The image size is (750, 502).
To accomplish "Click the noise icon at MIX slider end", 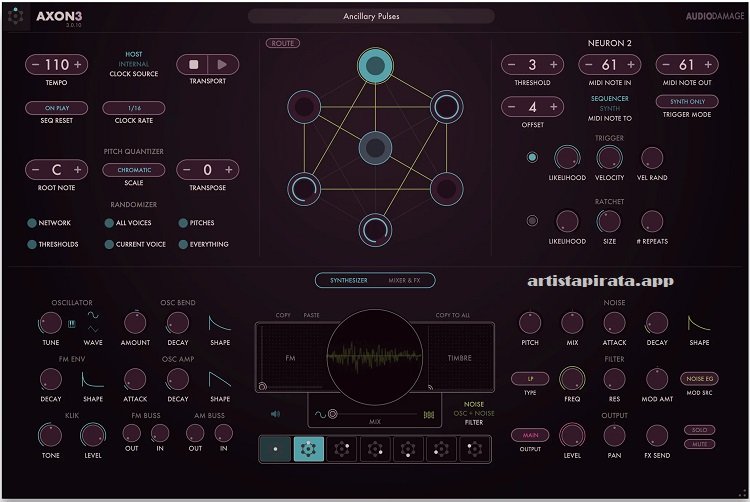I will tap(429, 415).
